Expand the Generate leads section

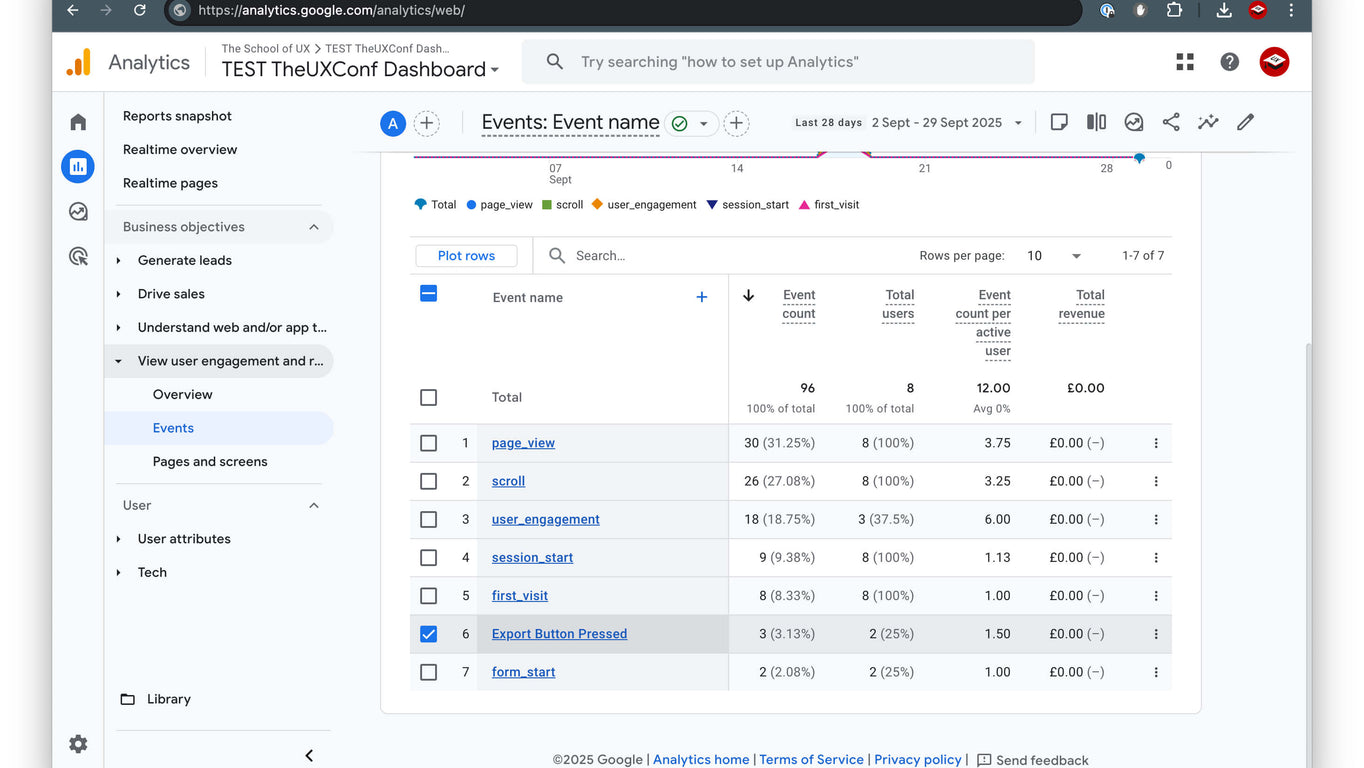click(185, 260)
